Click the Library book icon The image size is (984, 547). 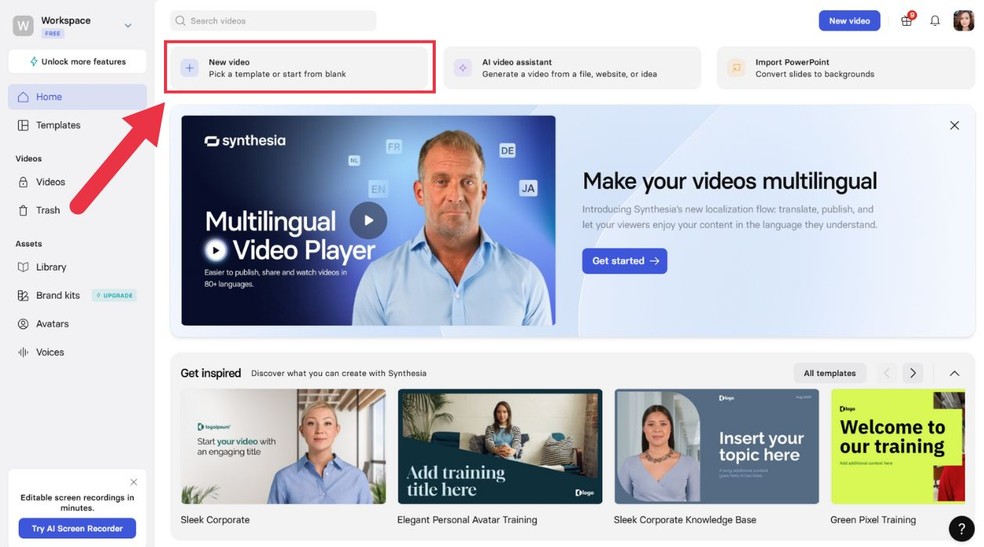23,267
